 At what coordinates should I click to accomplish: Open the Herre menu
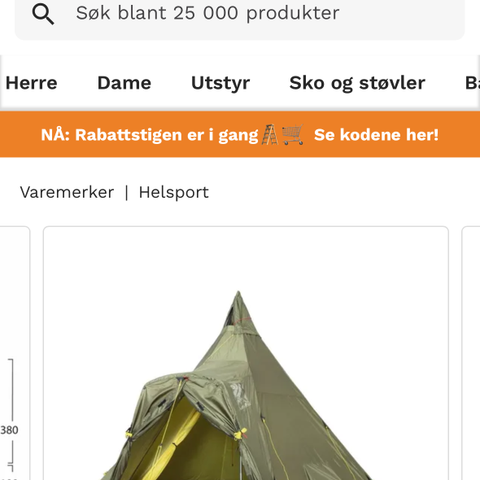(x=31, y=83)
